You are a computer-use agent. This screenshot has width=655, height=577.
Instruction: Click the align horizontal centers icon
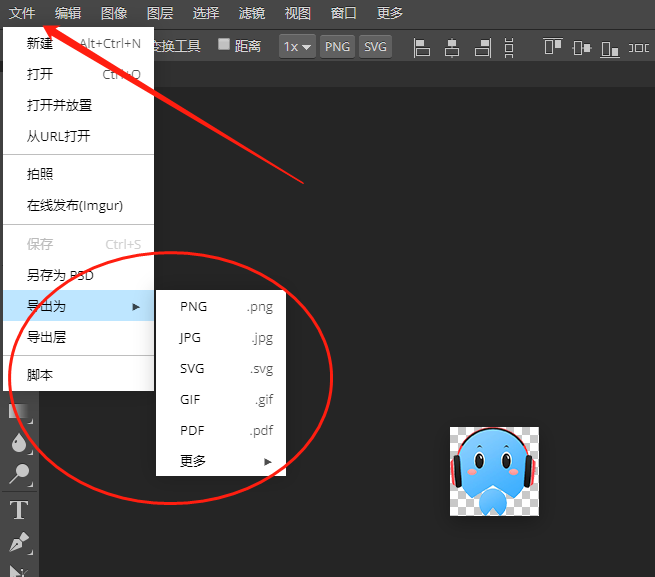452,47
